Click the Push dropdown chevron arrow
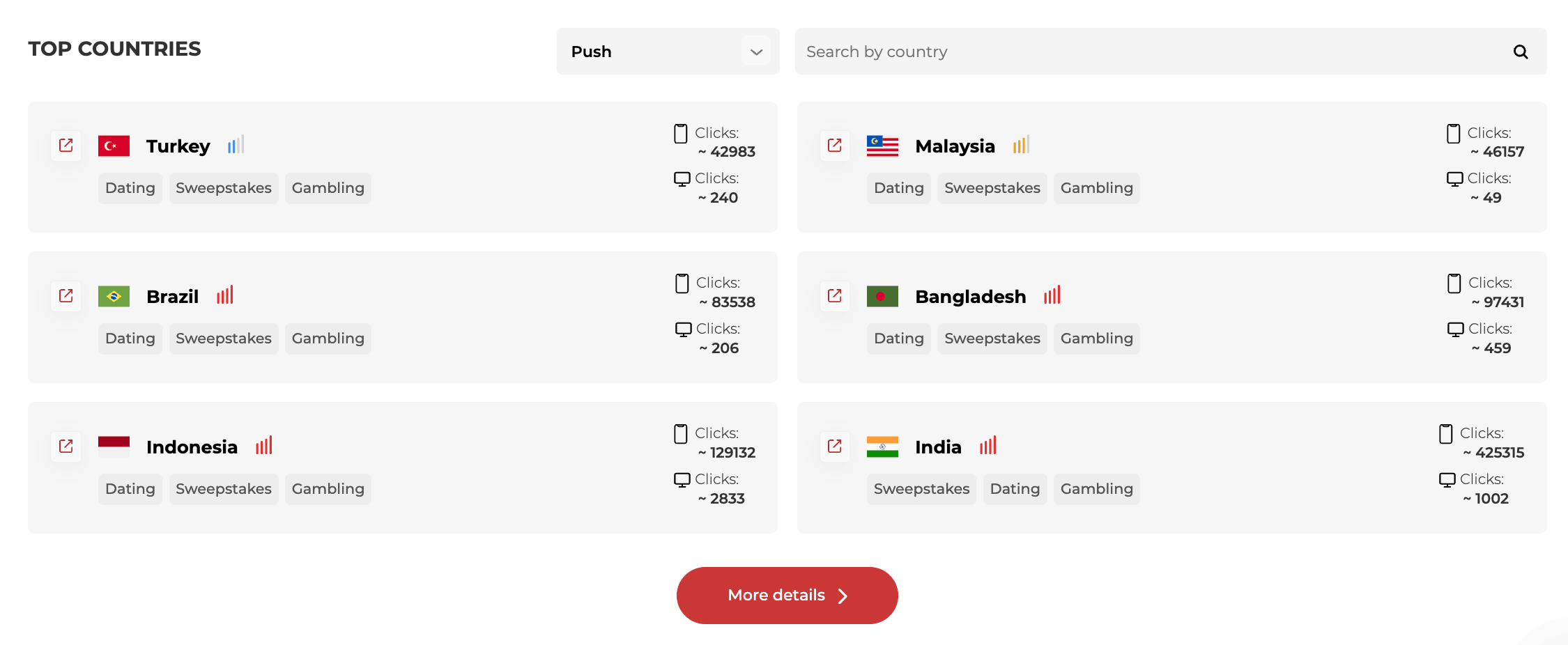 [756, 52]
